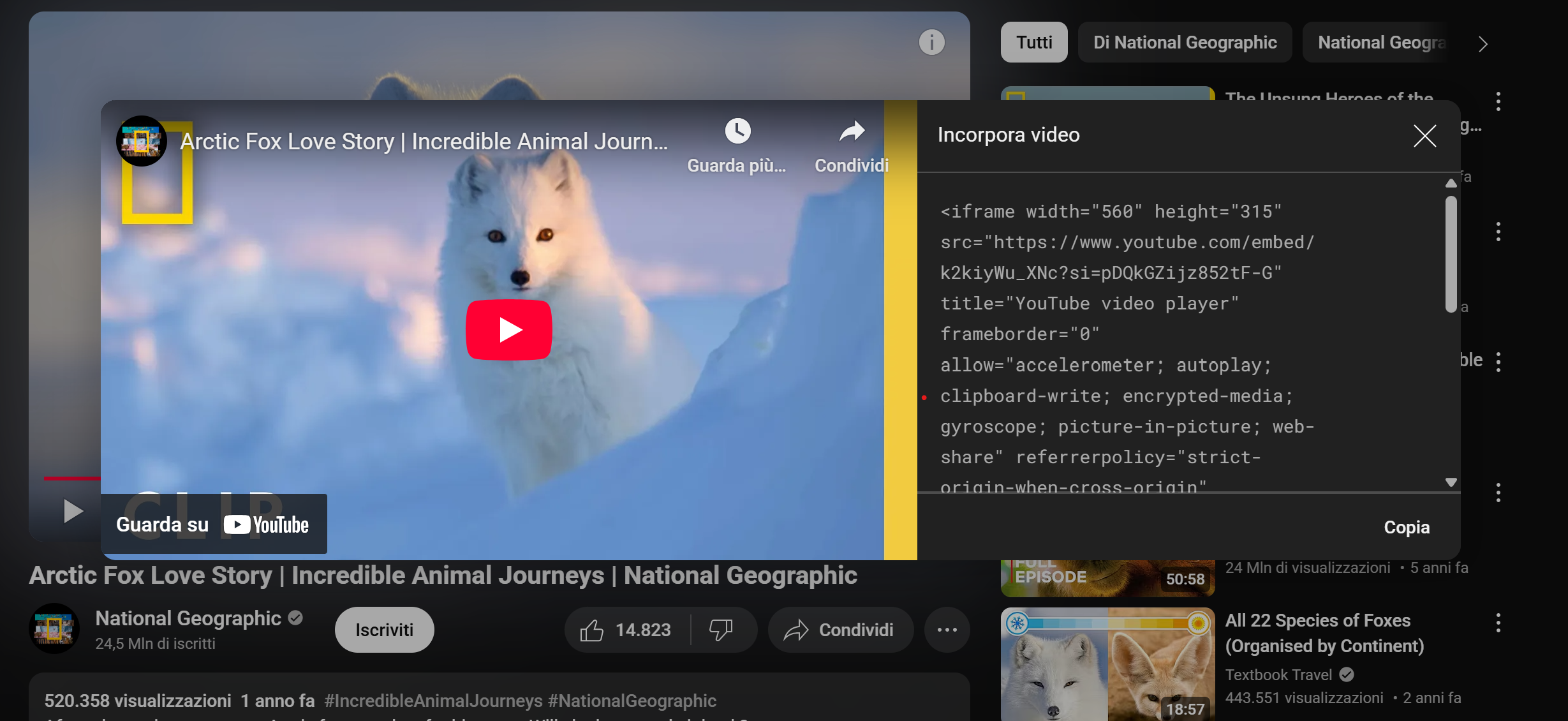Click Iscriviti subscribe button
Image resolution: width=1568 pixels, height=721 pixels.
pos(385,630)
